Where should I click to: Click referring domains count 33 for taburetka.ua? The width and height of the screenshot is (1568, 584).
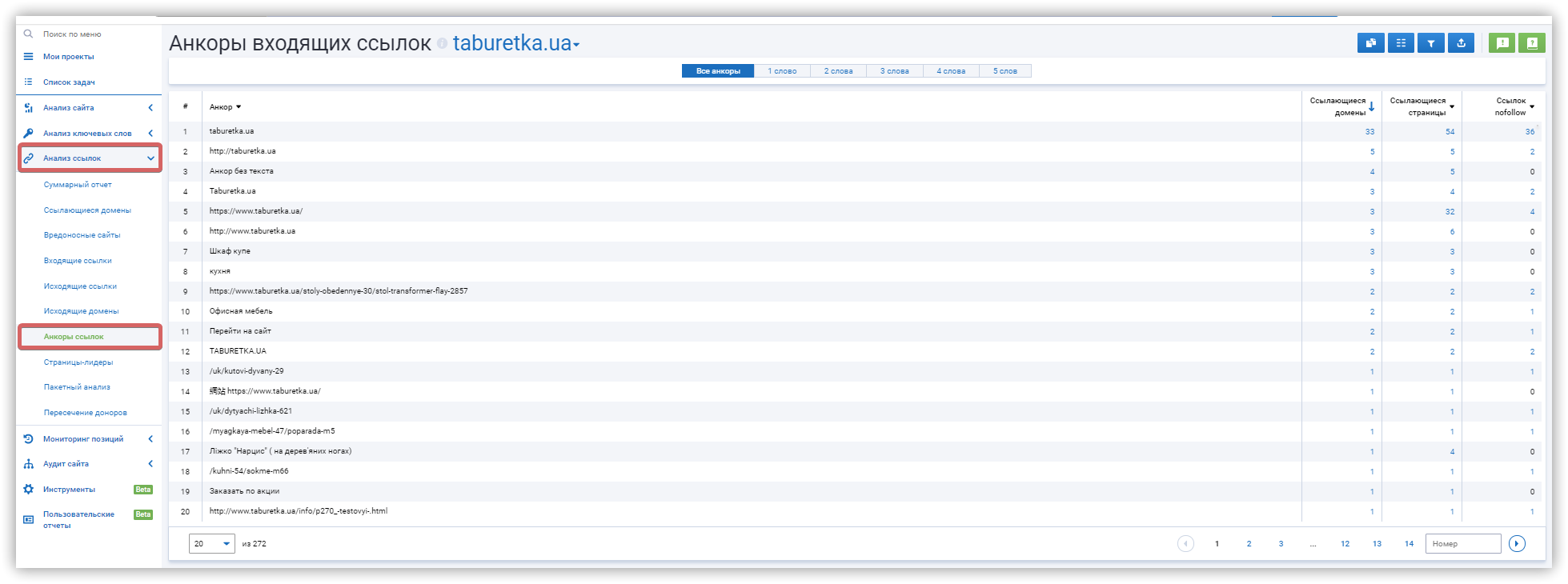click(x=1369, y=132)
